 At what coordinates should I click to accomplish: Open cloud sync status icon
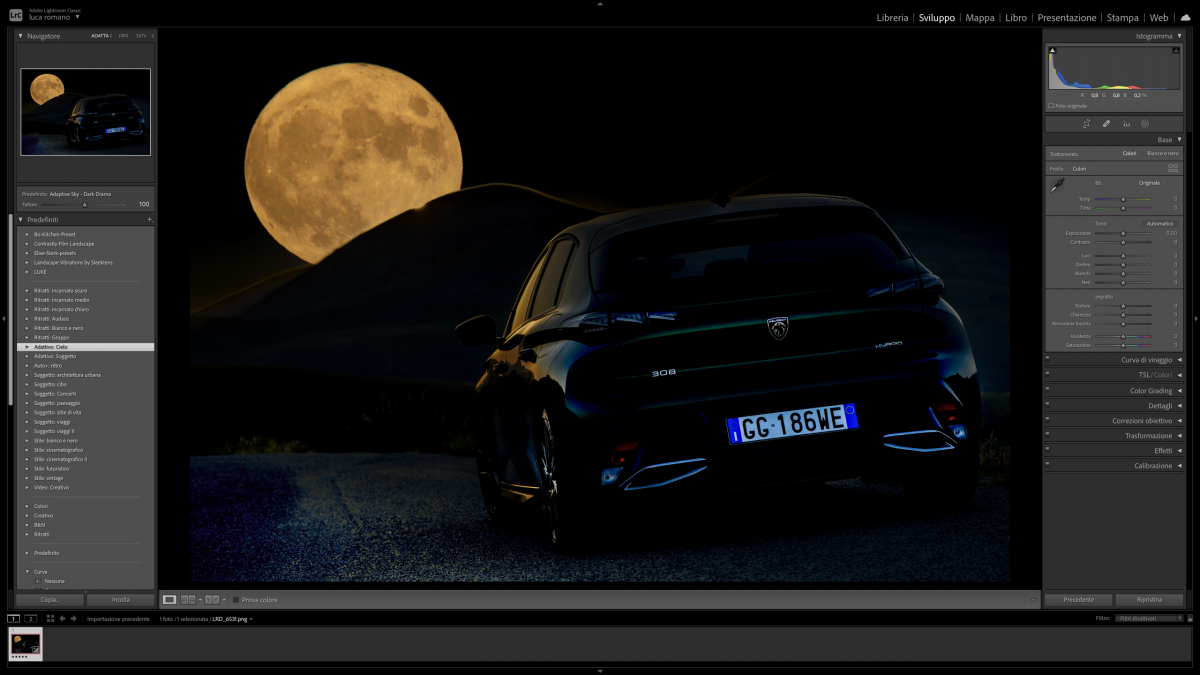(1185, 17)
